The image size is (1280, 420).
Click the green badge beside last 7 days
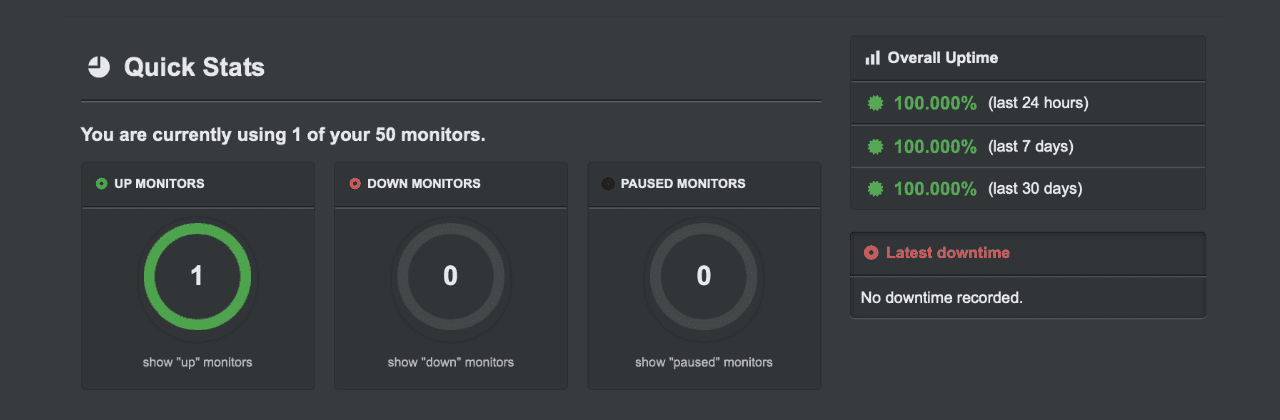[x=875, y=146]
